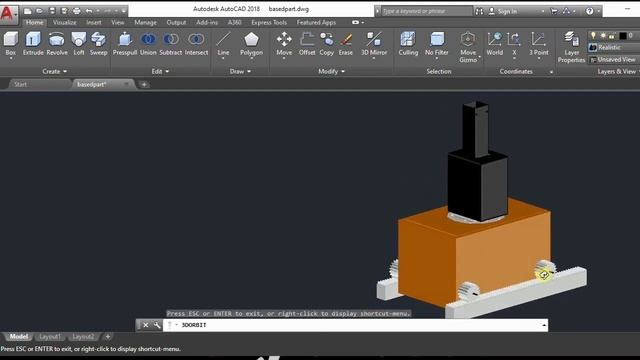This screenshot has width=640, height=360.
Task: Select the Polygon draw tool
Action: tap(251, 44)
